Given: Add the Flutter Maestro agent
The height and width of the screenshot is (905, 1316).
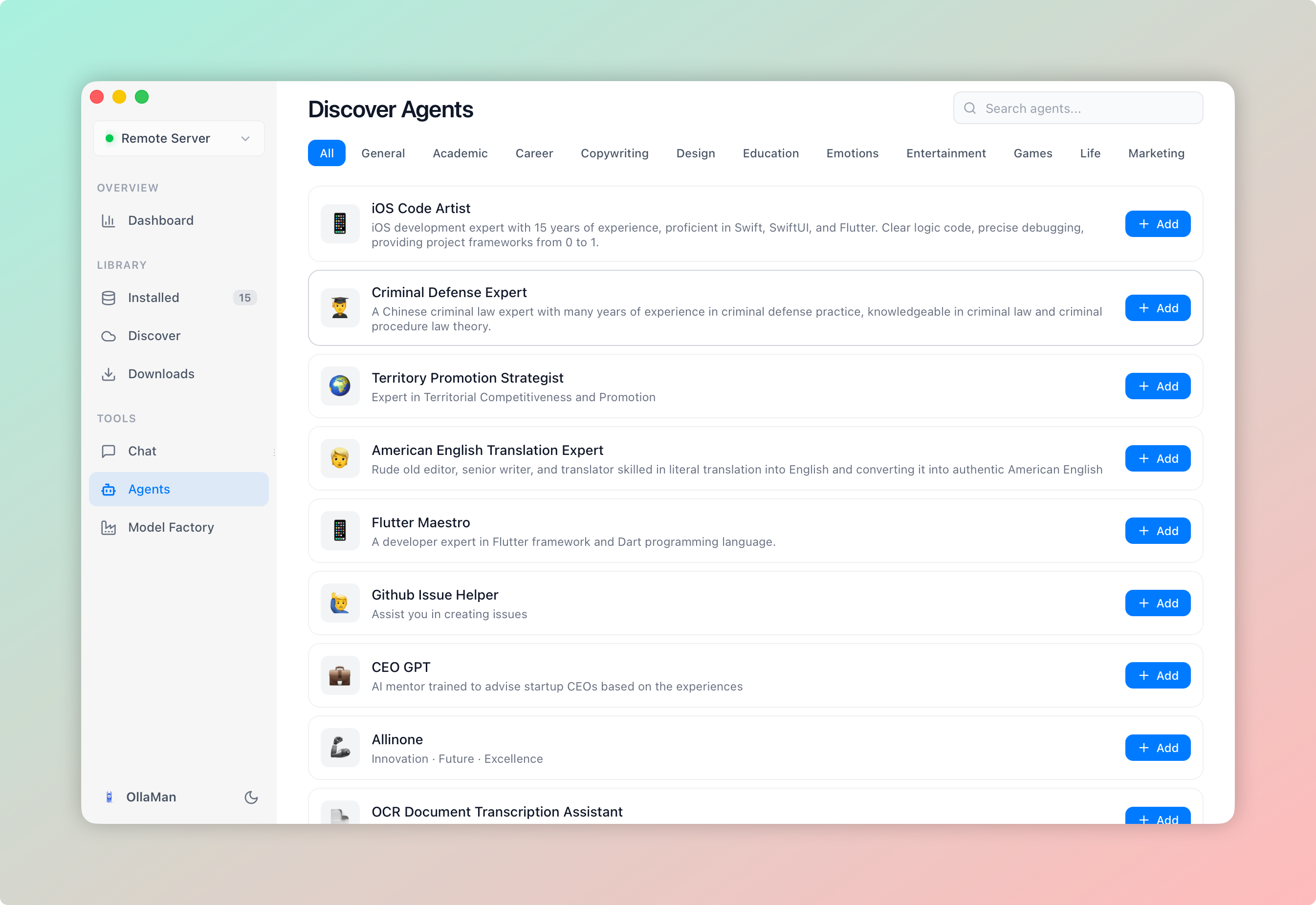Looking at the screenshot, I should pos(1158,531).
